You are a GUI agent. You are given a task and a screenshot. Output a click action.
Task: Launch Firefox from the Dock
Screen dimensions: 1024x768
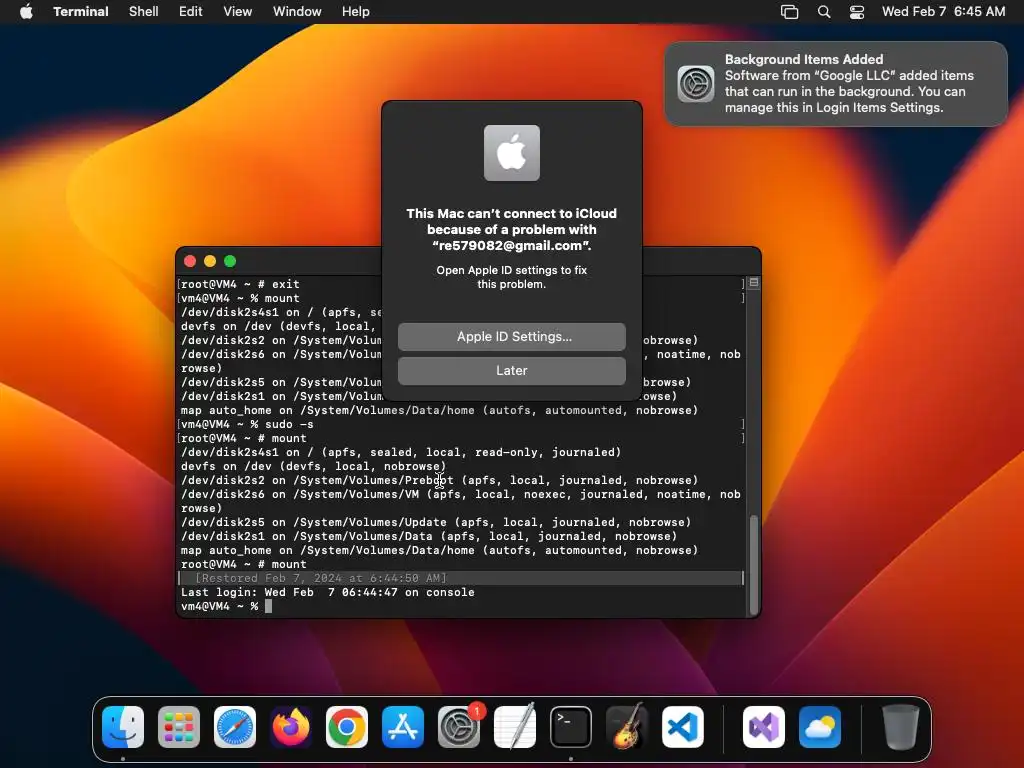(x=291, y=727)
